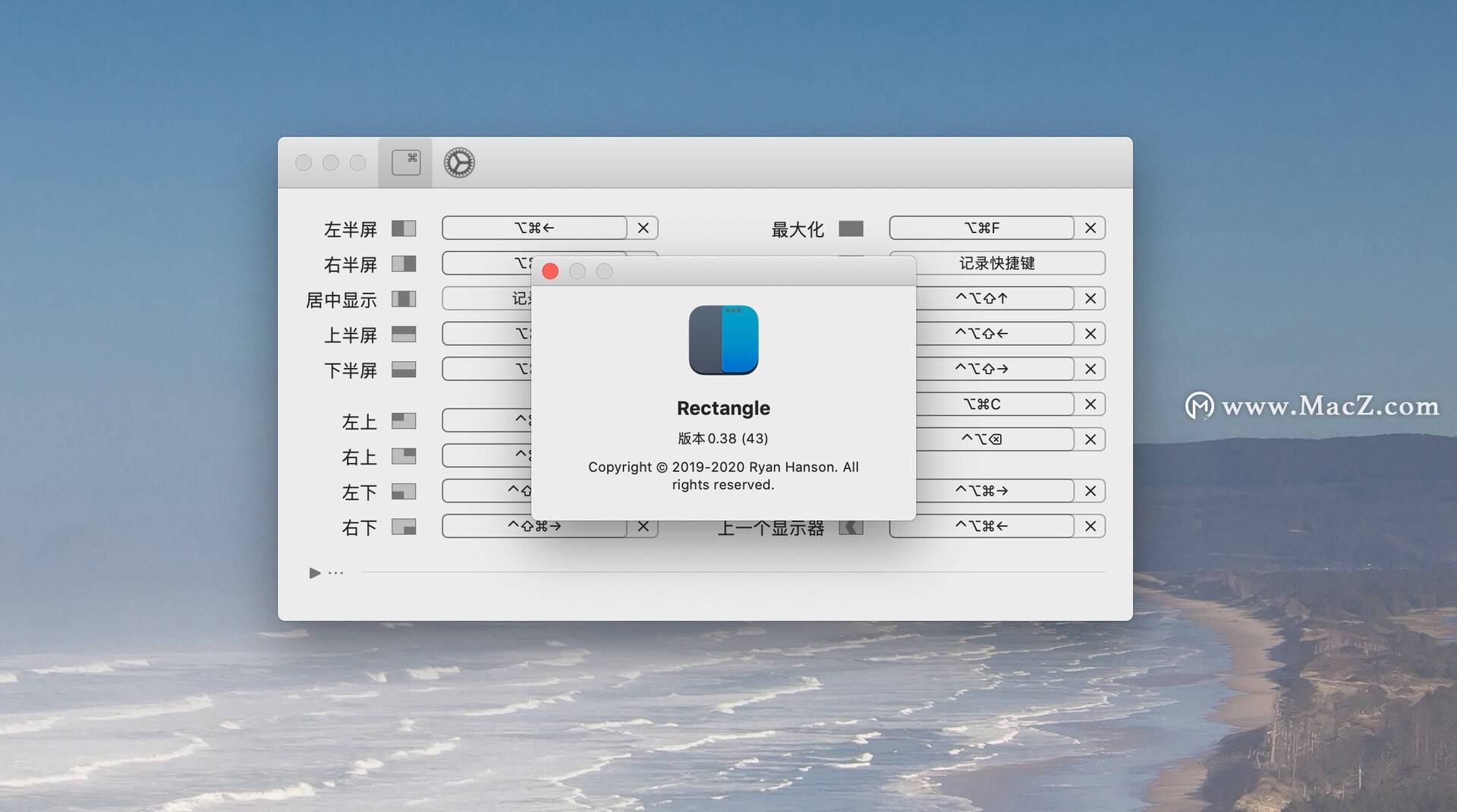
Task: Click the 右上 top-right corner icon
Action: (x=404, y=456)
